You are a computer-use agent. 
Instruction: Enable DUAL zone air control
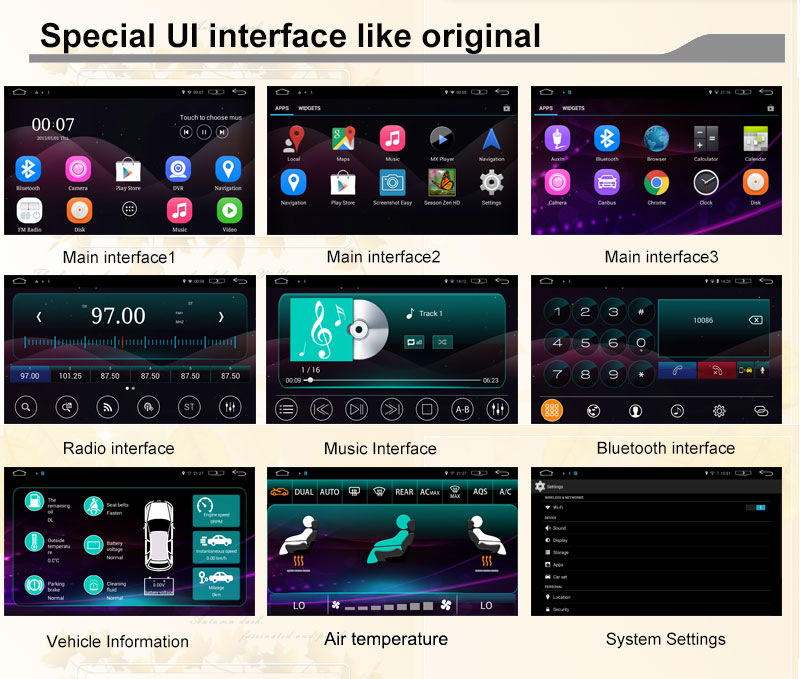[304, 492]
